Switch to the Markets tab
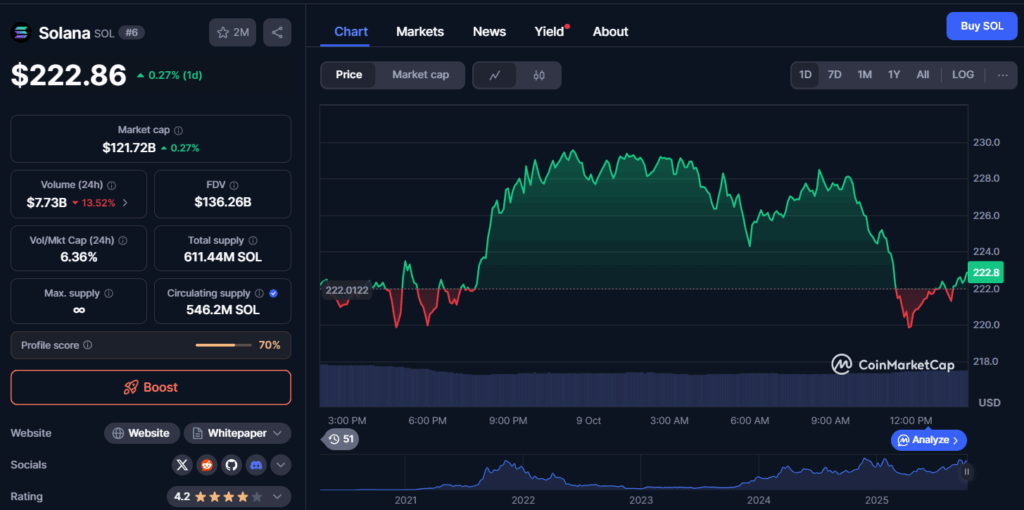Screen dimensions: 1024x510 (x=420, y=31)
